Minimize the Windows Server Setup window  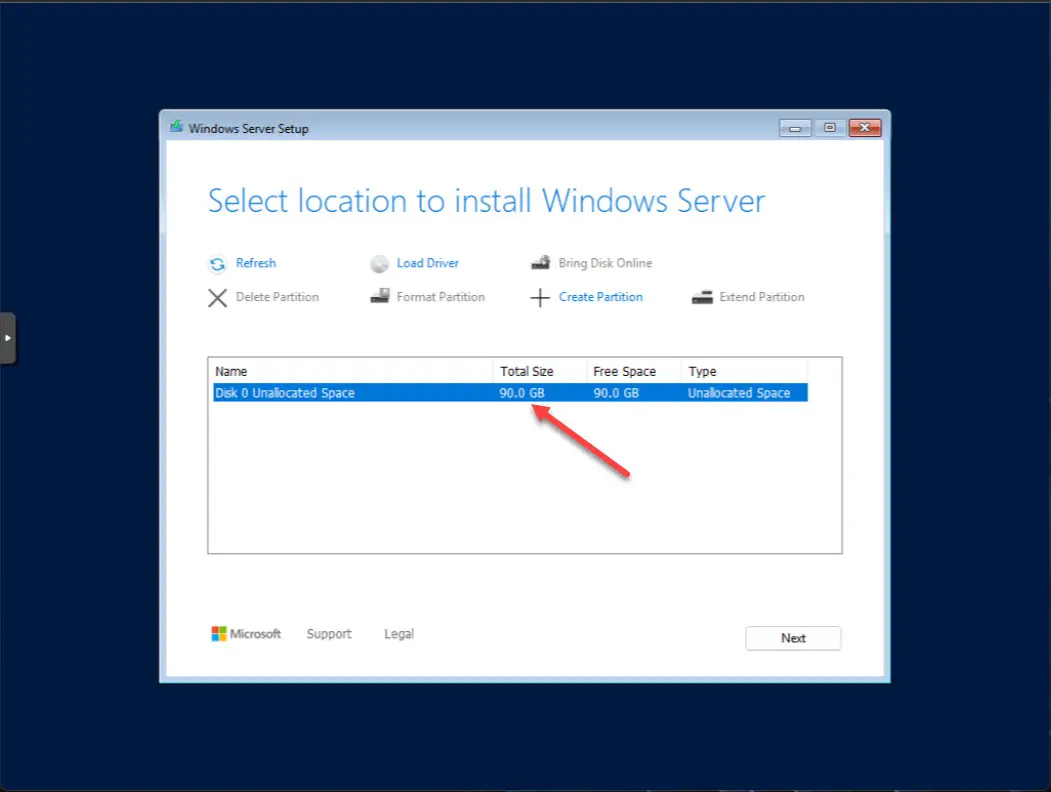pos(795,128)
